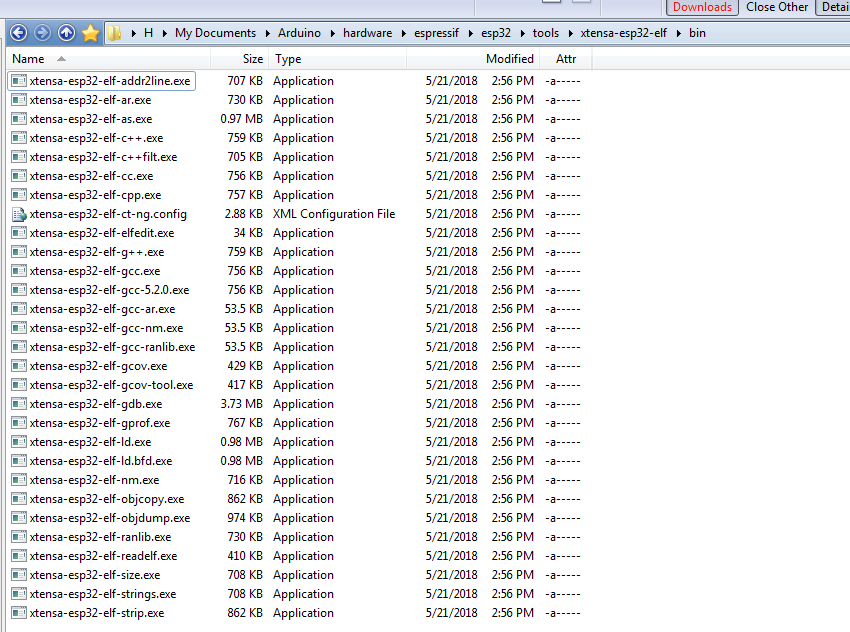This screenshot has height=632, width=850.
Task: Expand breadcrumb arrow after H
Action: pyautogui.click(x=164, y=34)
